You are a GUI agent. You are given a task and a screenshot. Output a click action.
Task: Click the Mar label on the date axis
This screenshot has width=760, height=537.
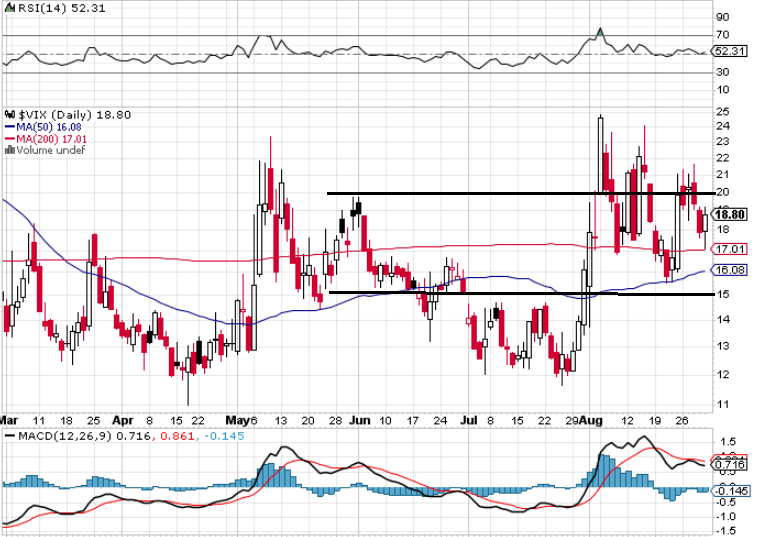click(9, 421)
